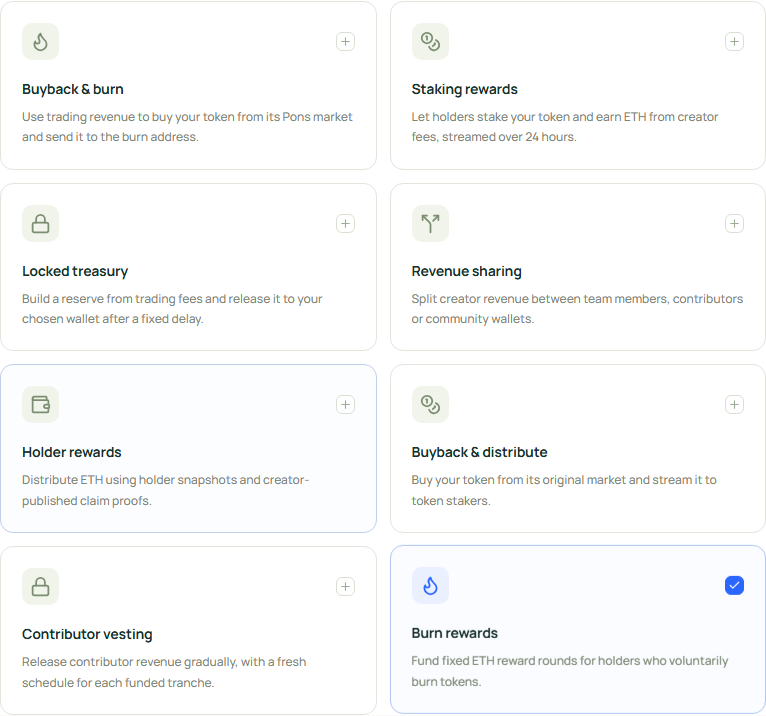Click the coins icon on Buyback & distribute card
This screenshot has height=716, width=766.
pos(430,404)
